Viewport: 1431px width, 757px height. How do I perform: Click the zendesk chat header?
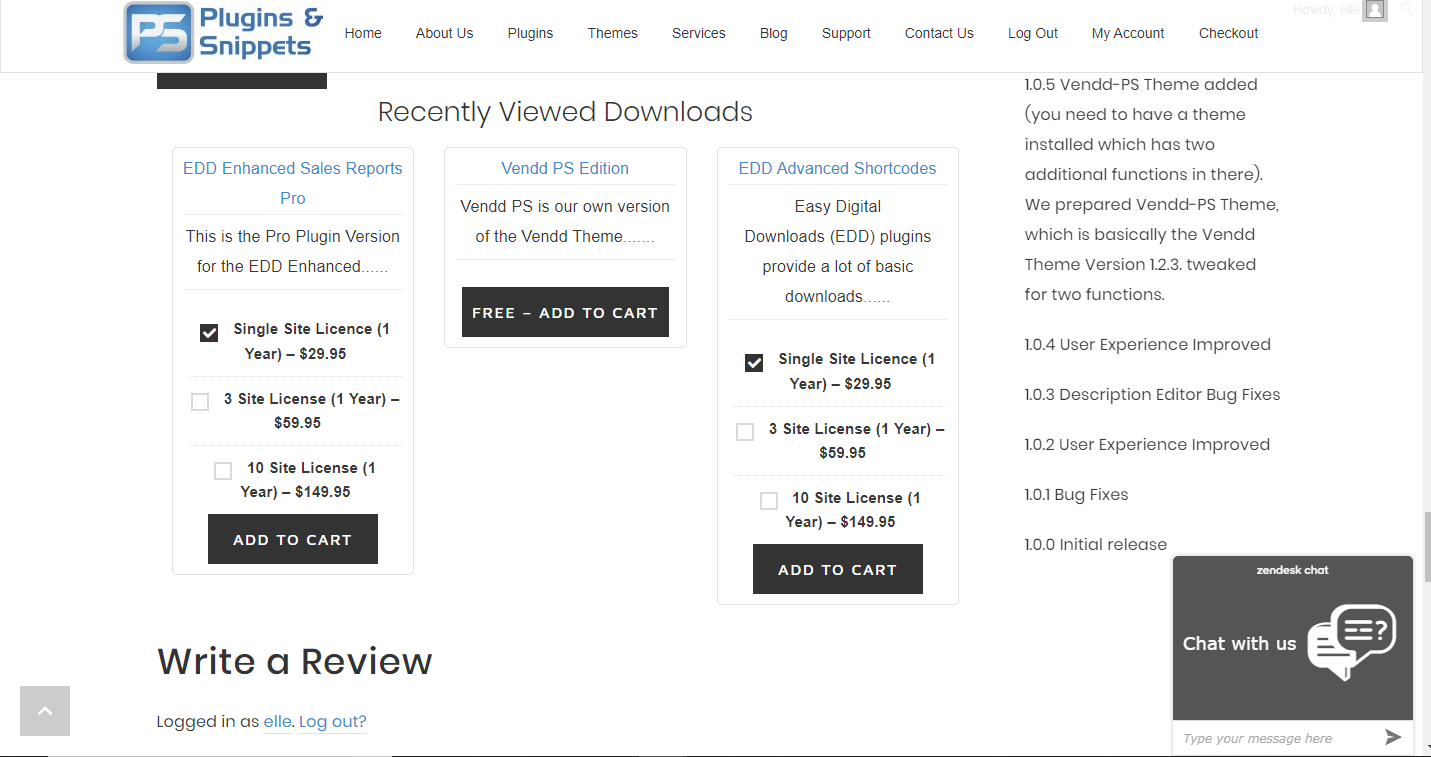[1293, 570]
